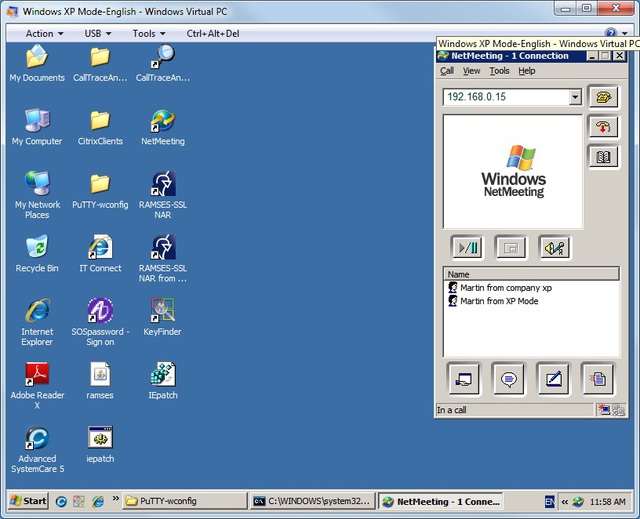The width and height of the screenshot is (640, 519).
Task: Open the NetMeeting Tools menu
Action: (499, 71)
